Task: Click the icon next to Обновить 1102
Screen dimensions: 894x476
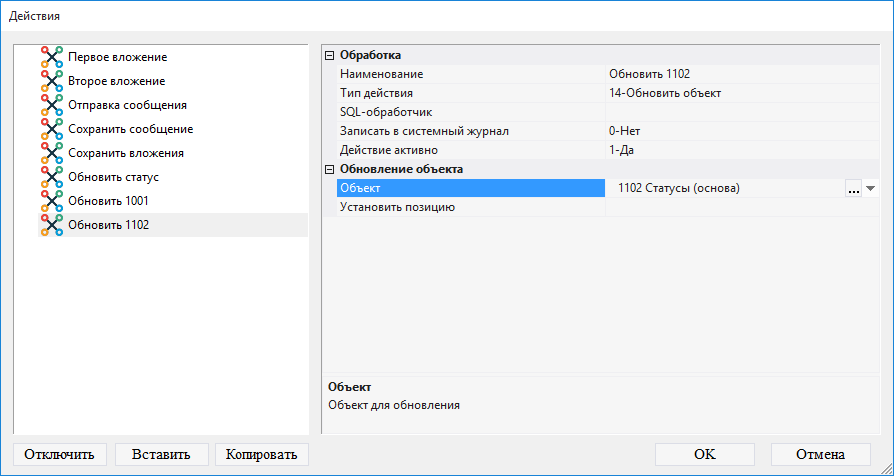Action: [x=51, y=225]
